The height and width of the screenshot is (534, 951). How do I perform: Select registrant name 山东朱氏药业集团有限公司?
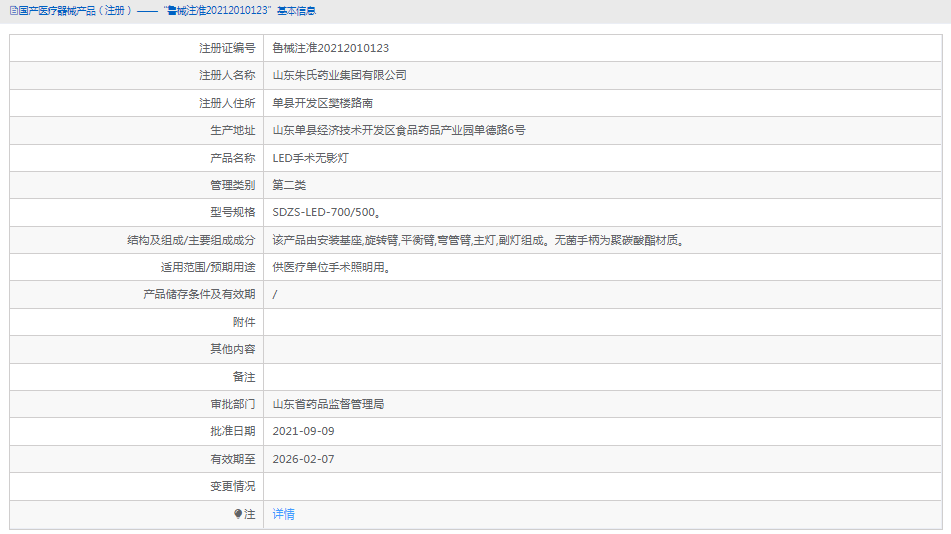tap(339, 75)
